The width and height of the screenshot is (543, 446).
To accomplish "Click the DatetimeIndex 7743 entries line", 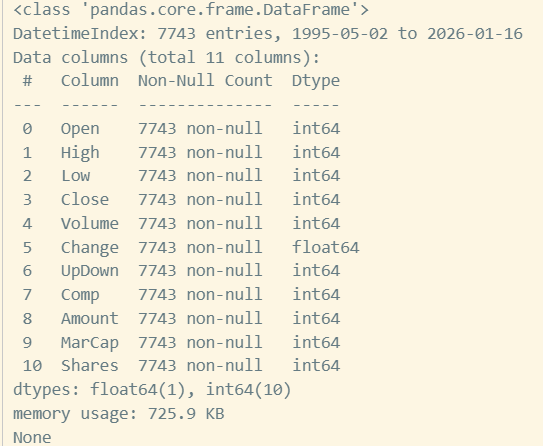I will (x=268, y=34).
